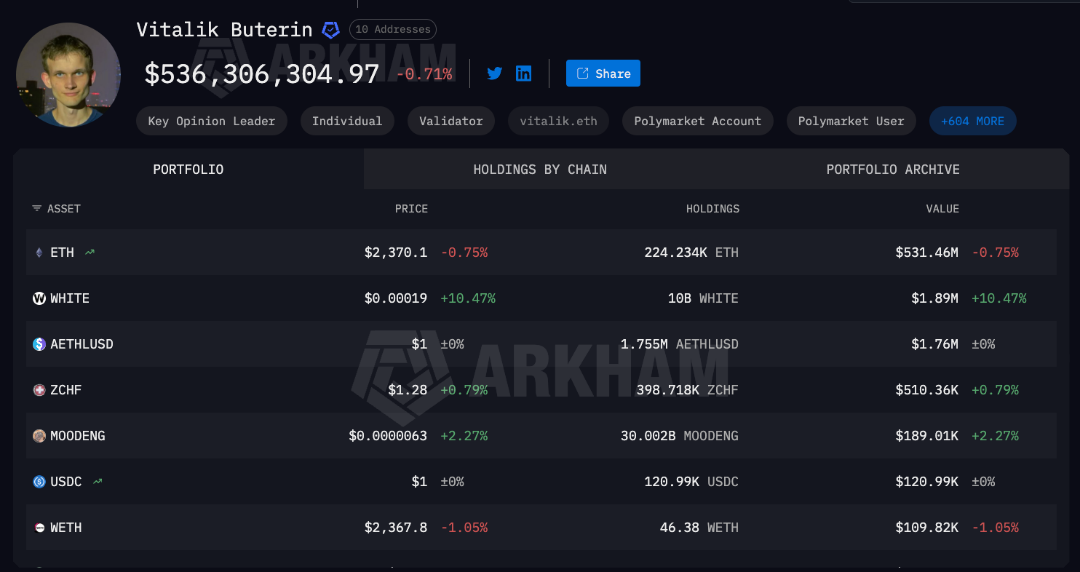Click the AETHLUSD asset name
The image size is (1080, 572).
click(82, 344)
